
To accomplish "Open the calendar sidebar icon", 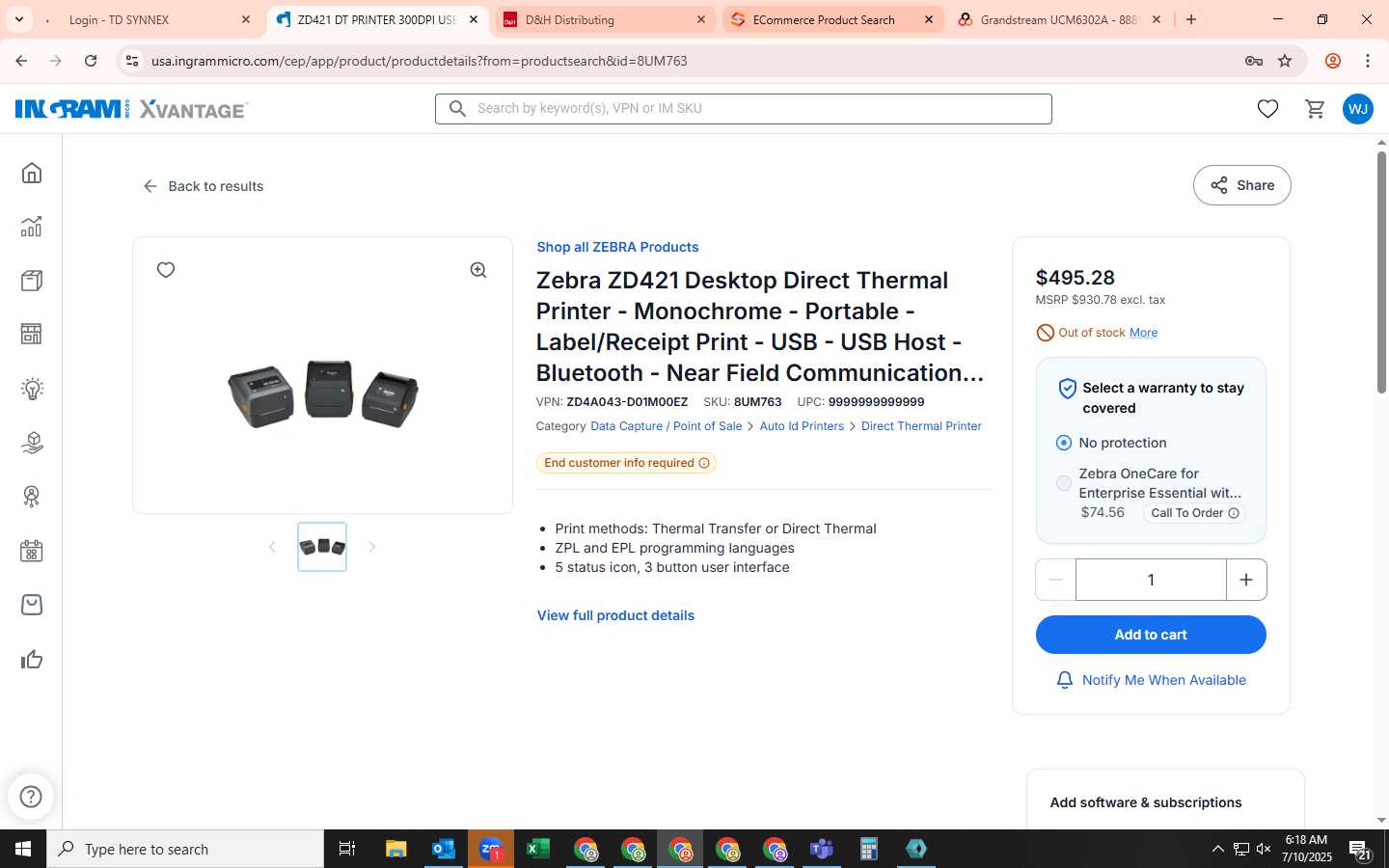I will click(x=32, y=551).
